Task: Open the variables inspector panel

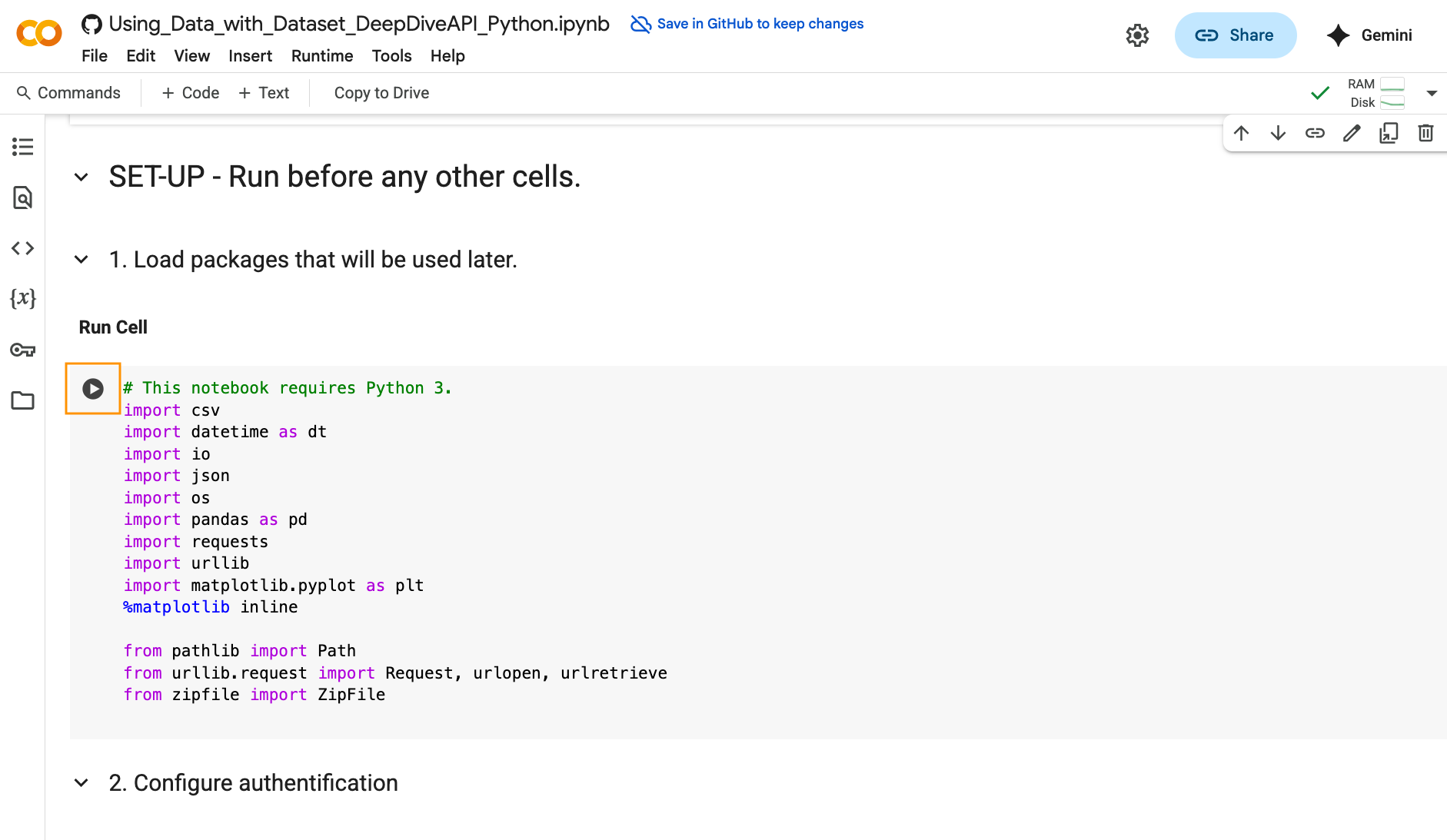Action: coord(23,298)
